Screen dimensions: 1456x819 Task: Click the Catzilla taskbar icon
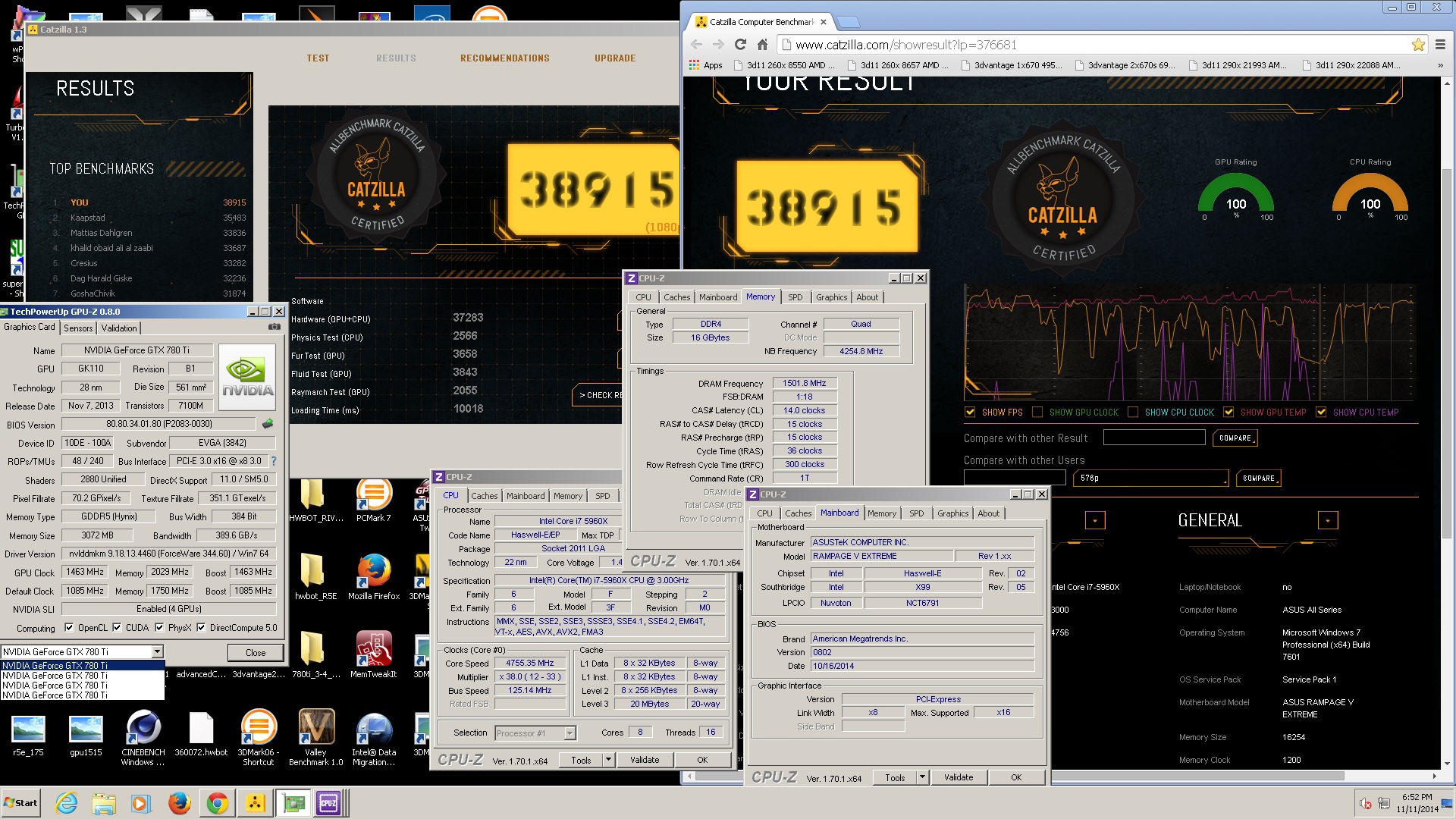256,803
